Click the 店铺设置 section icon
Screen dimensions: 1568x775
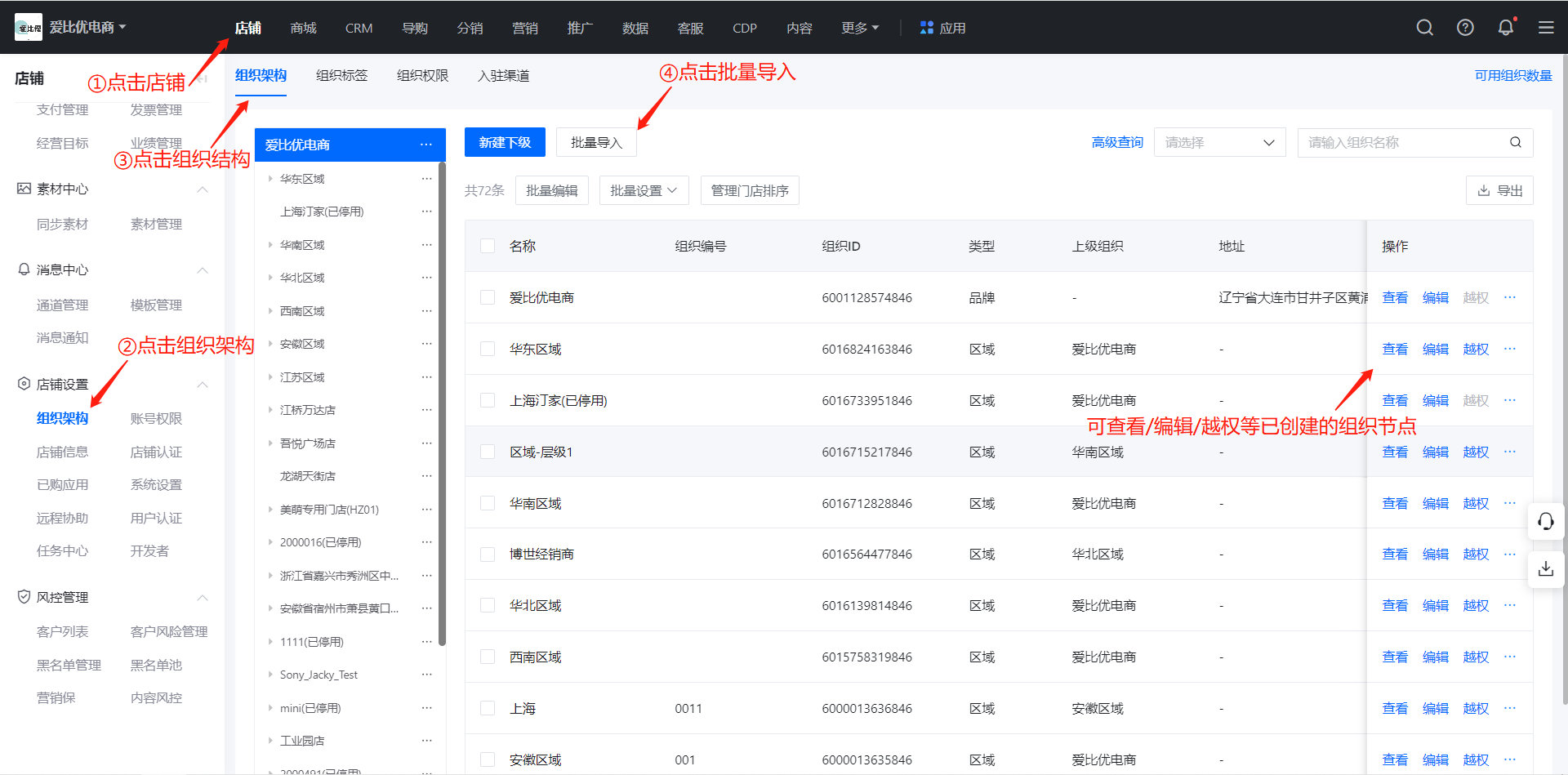pyautogui.click(x=24, y=384)
